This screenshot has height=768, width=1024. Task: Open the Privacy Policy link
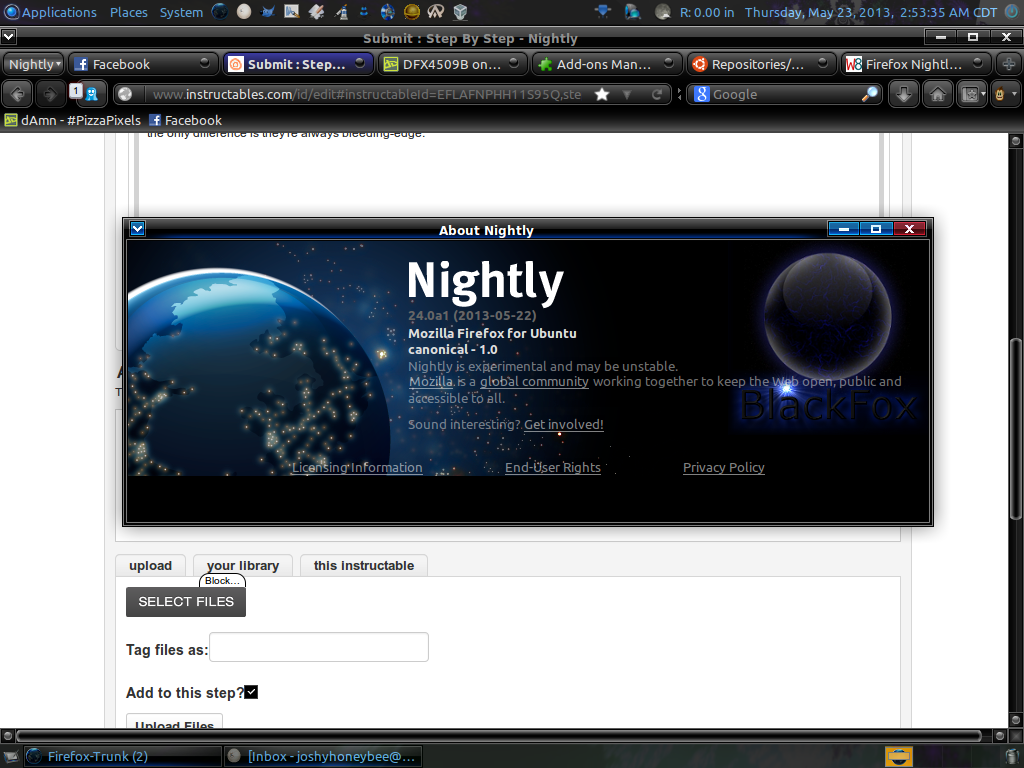723,467
